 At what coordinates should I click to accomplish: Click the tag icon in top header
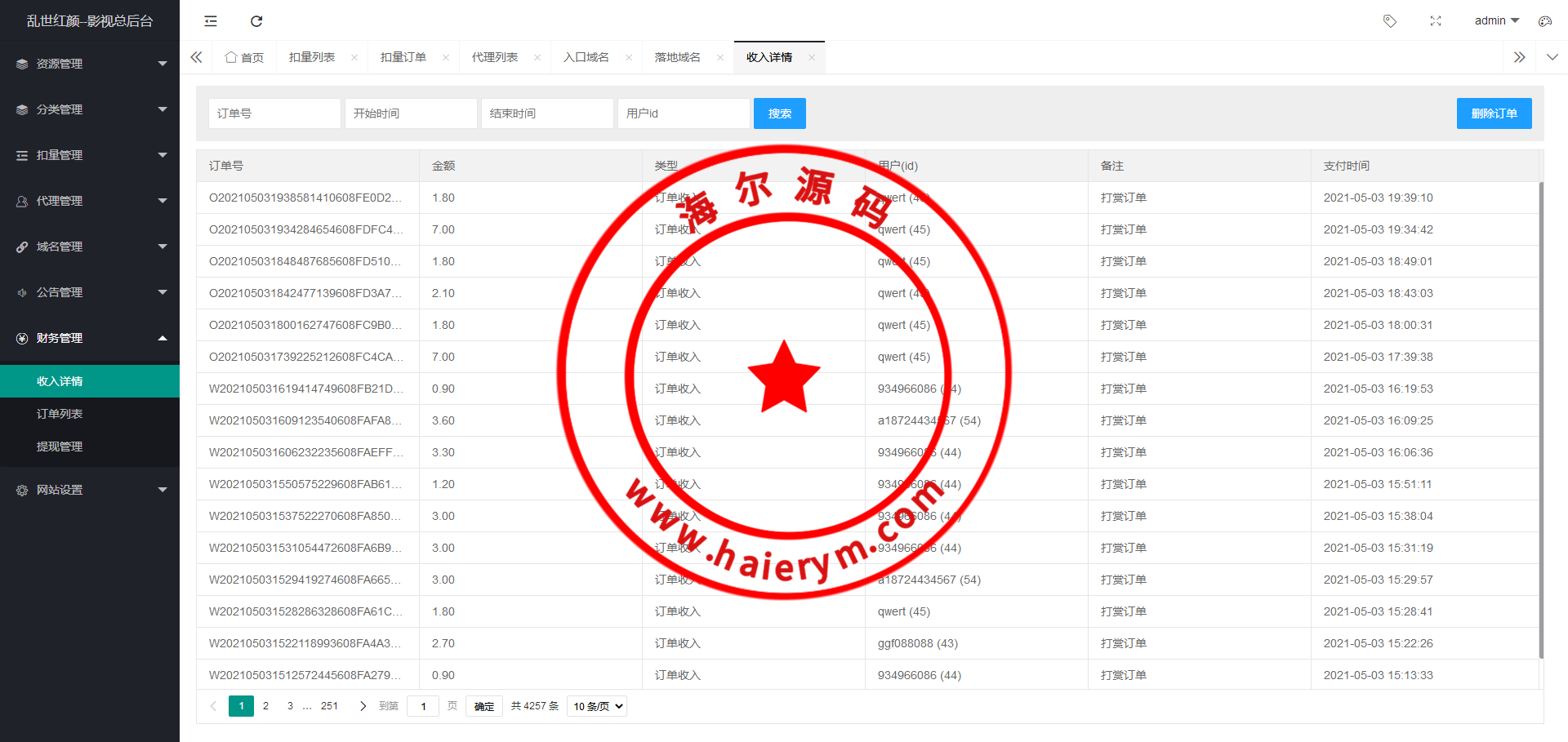[1389, 21]
